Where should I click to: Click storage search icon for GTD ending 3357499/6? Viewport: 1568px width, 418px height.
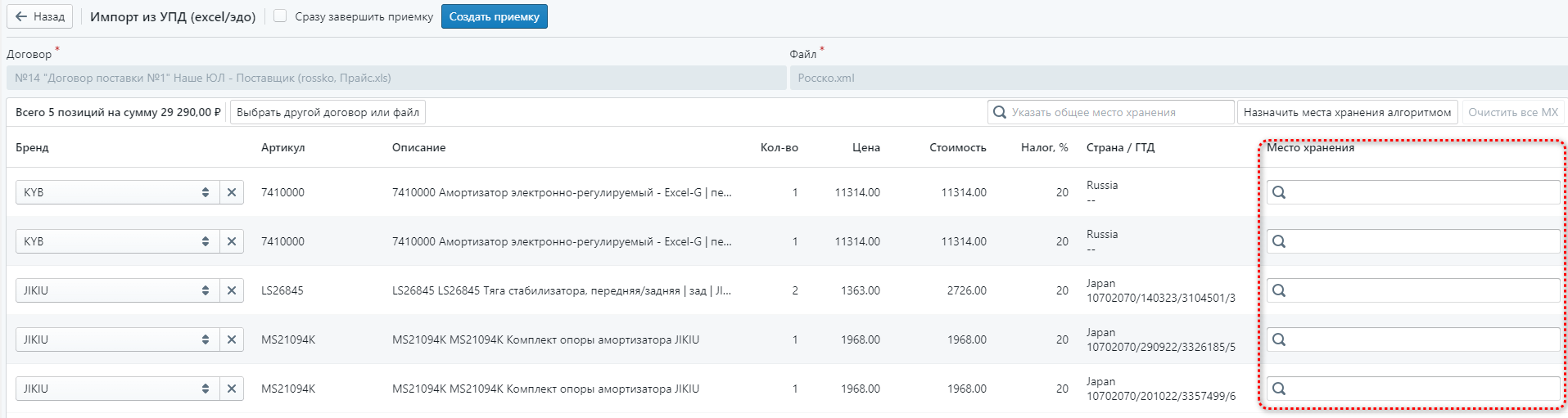(1279, 389)
